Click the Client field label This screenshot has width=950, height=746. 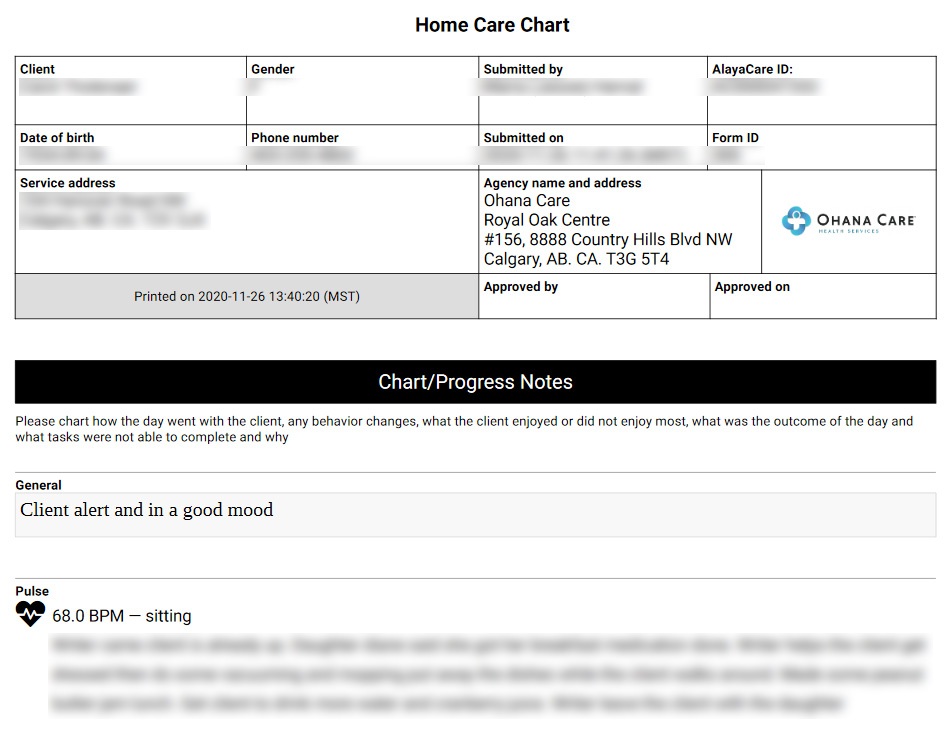tap(38, 69)
